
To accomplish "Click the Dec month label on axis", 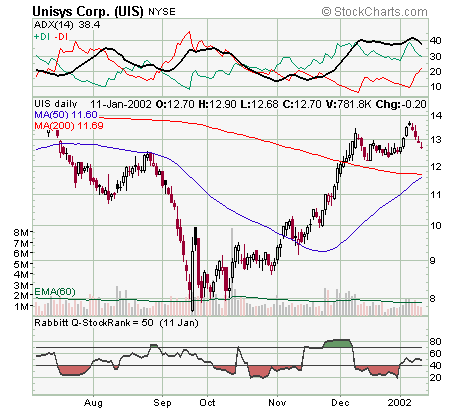I will [340, 403].
